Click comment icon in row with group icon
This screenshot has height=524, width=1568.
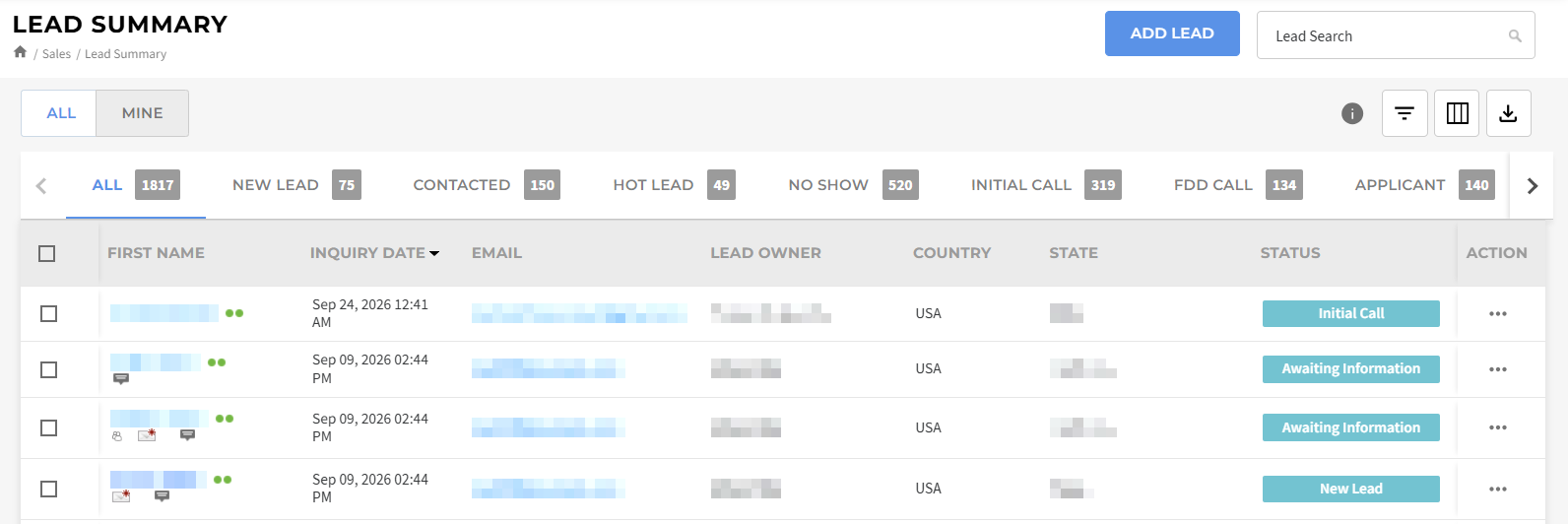188,434
